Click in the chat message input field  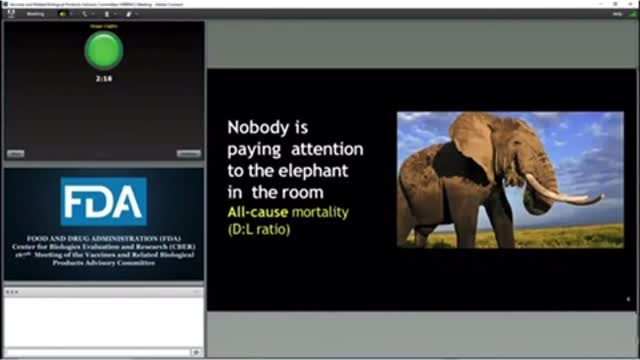(x=98, y=352)
